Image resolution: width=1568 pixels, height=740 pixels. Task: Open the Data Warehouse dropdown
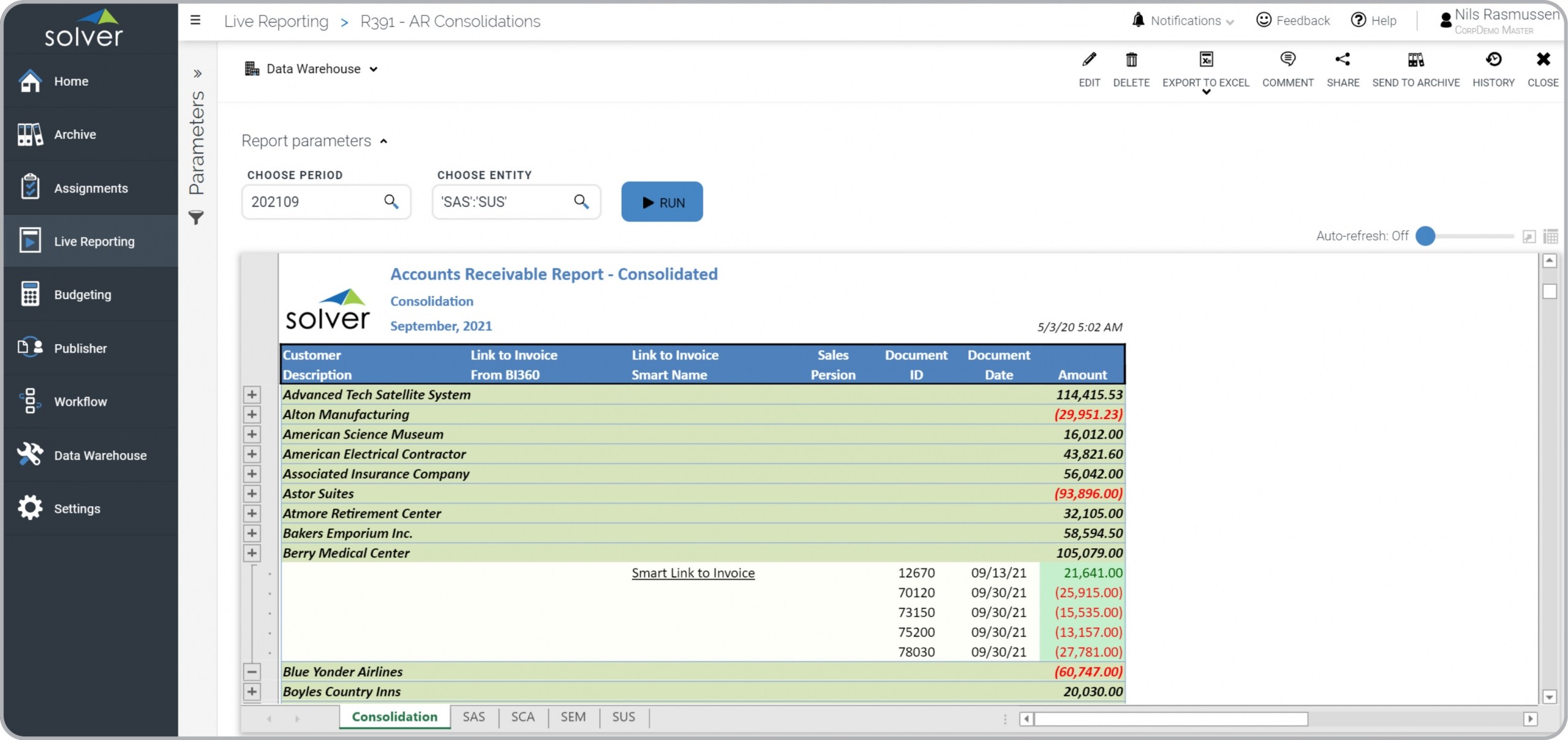pyautogui.click(x=312, y=69)
